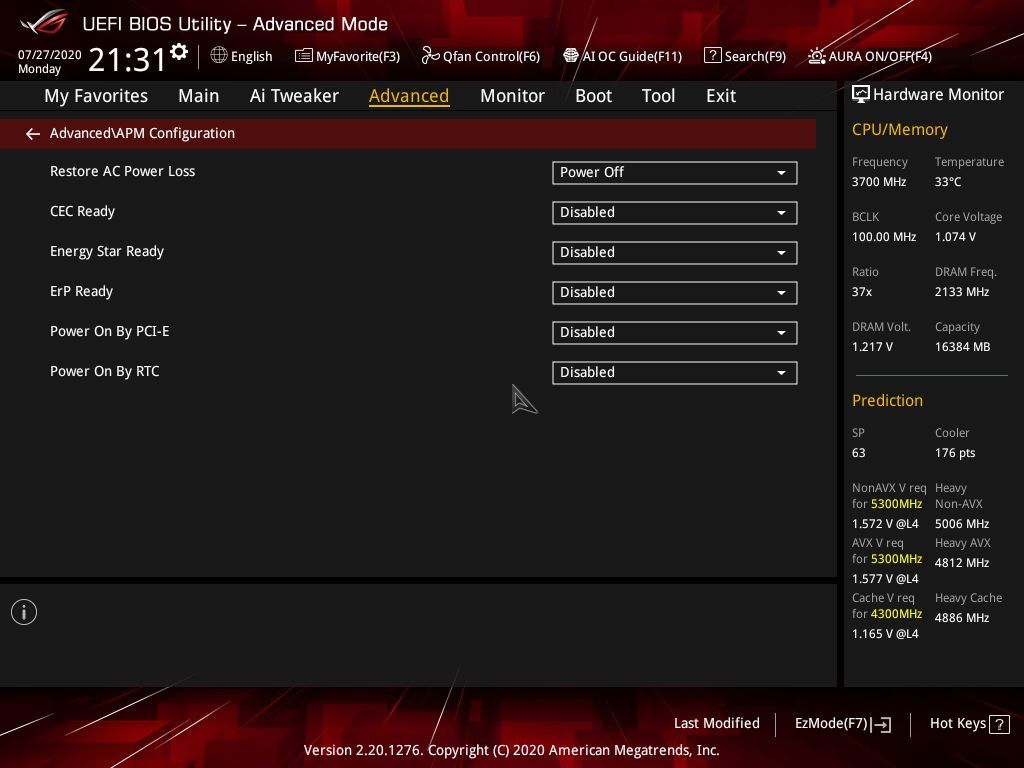Select the ErP Ready label
Screen dimensions: 1024x768
[x=82, y=291]
